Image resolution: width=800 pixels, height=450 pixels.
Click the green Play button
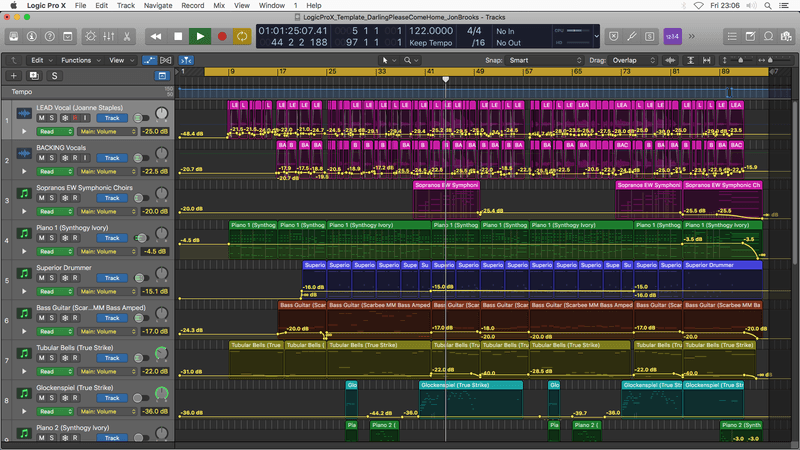pos(200,36)
